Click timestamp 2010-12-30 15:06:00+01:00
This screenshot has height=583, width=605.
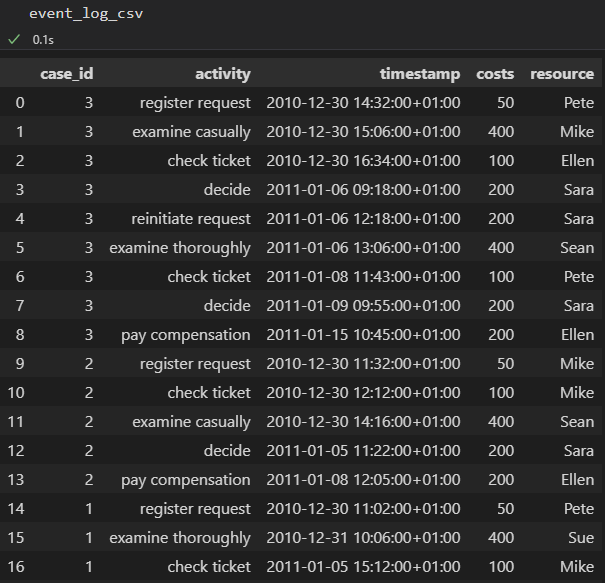coord(363,132)
